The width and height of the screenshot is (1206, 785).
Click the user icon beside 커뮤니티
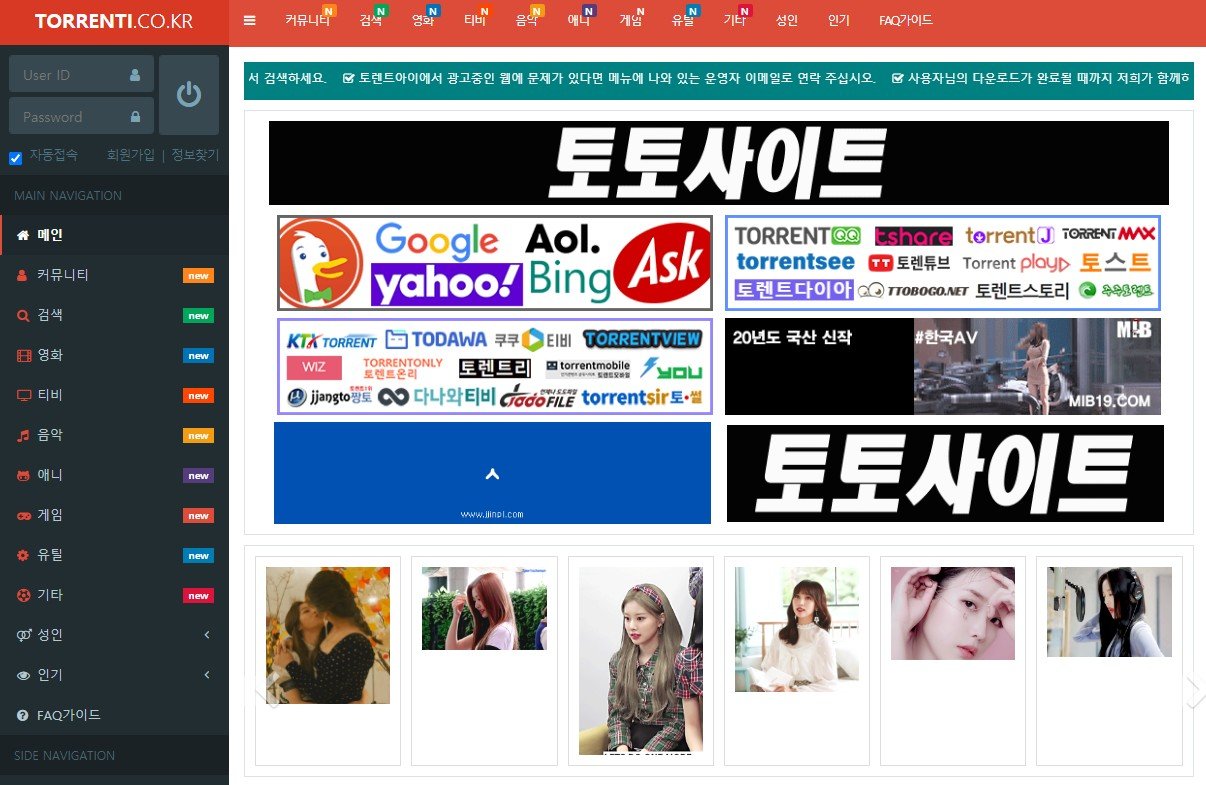coord(23,275)
